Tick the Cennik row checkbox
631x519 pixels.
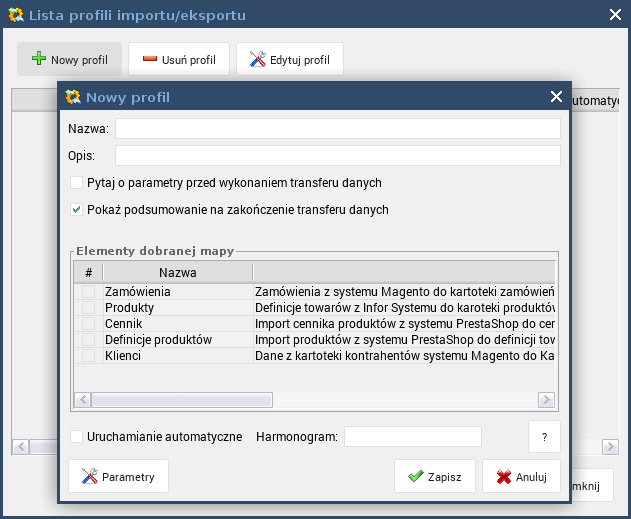(89, 323)
